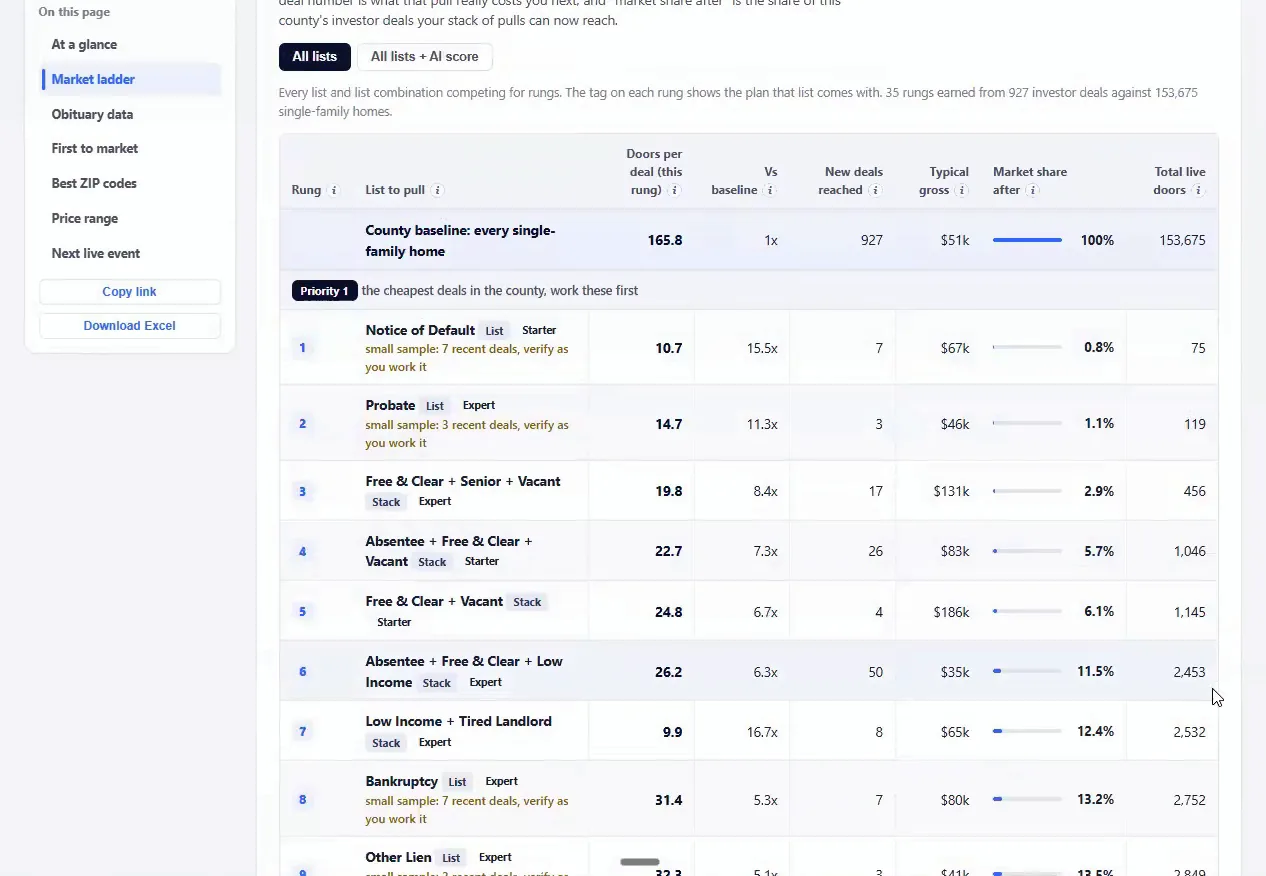Click rung badge 8 for Bankruptcy
The height and width of the screenshot is (876, 1266).
(x=302, y=800)
